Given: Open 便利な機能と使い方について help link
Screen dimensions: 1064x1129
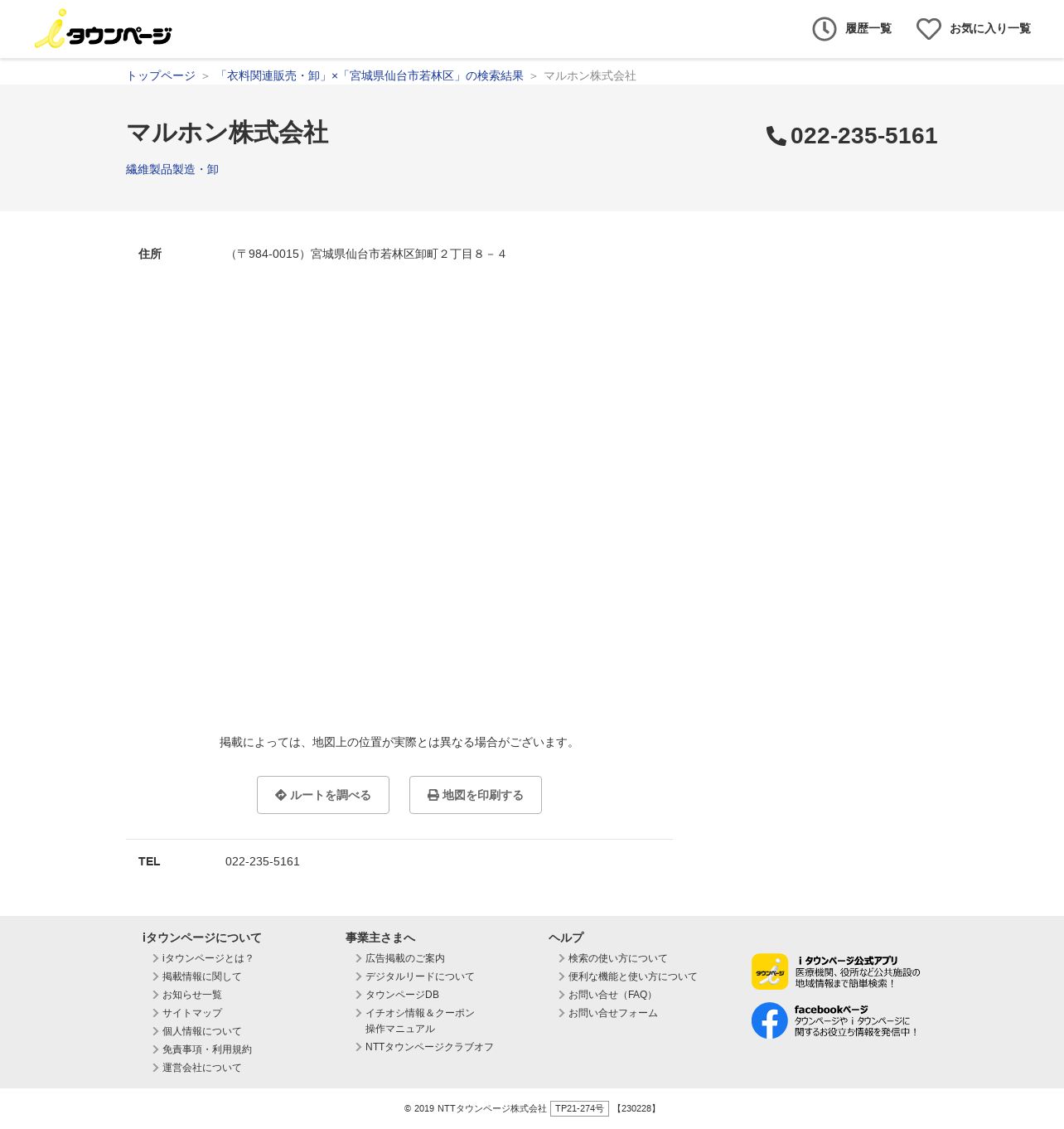Looking at the screenshot, I should (x=633, y=976).
